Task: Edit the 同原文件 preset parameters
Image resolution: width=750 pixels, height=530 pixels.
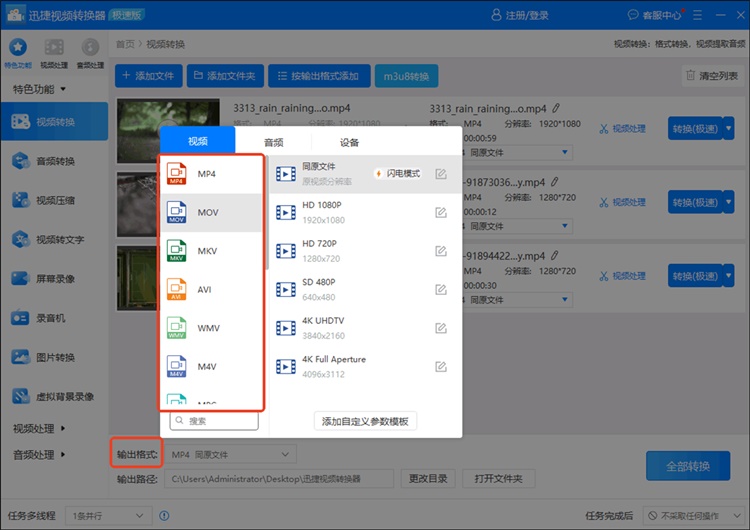Action: pyautogui.click(x=441, y=174)
